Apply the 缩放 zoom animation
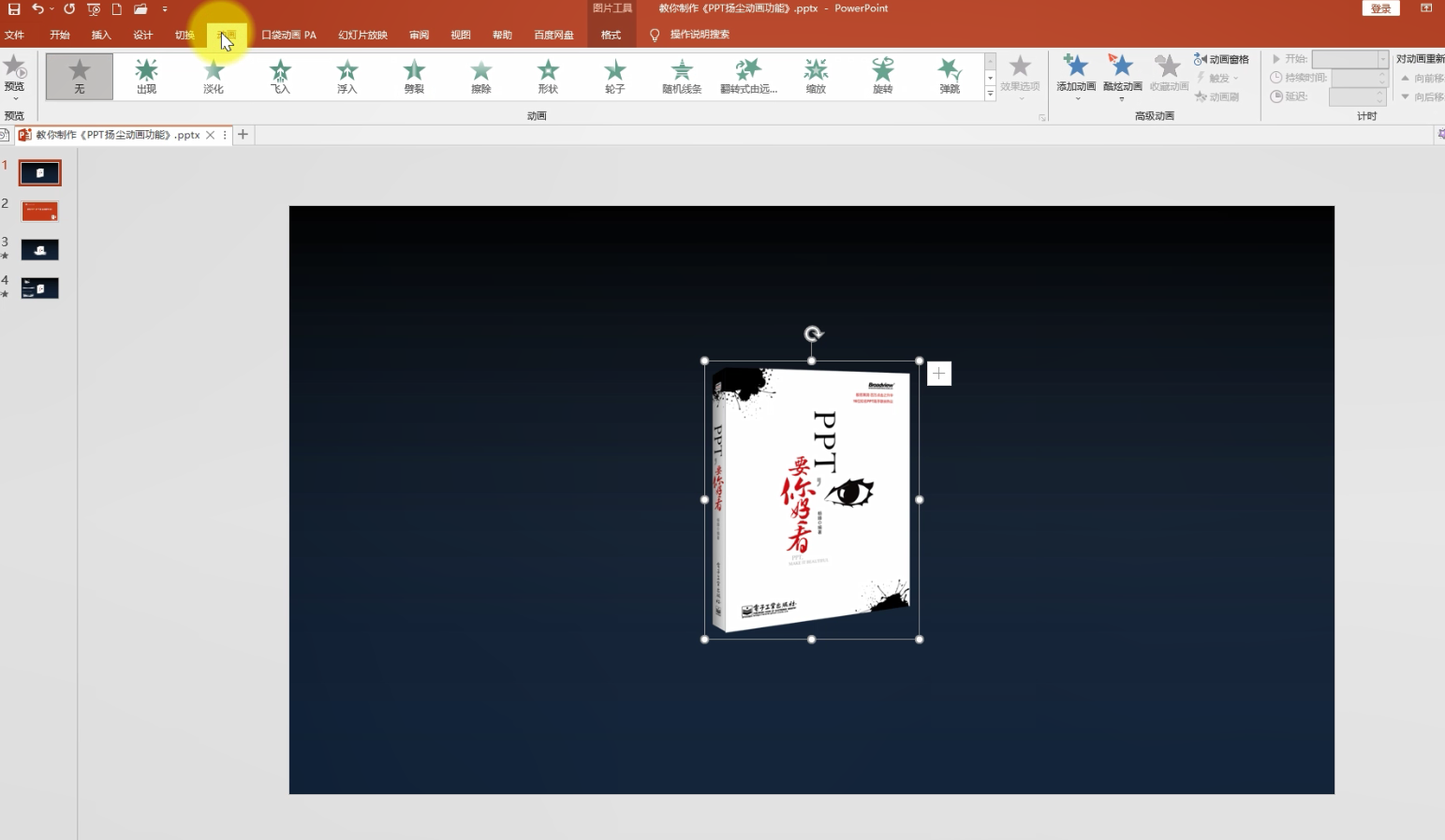The height and width of the screenshot is (840, 1445). (816, 76)
